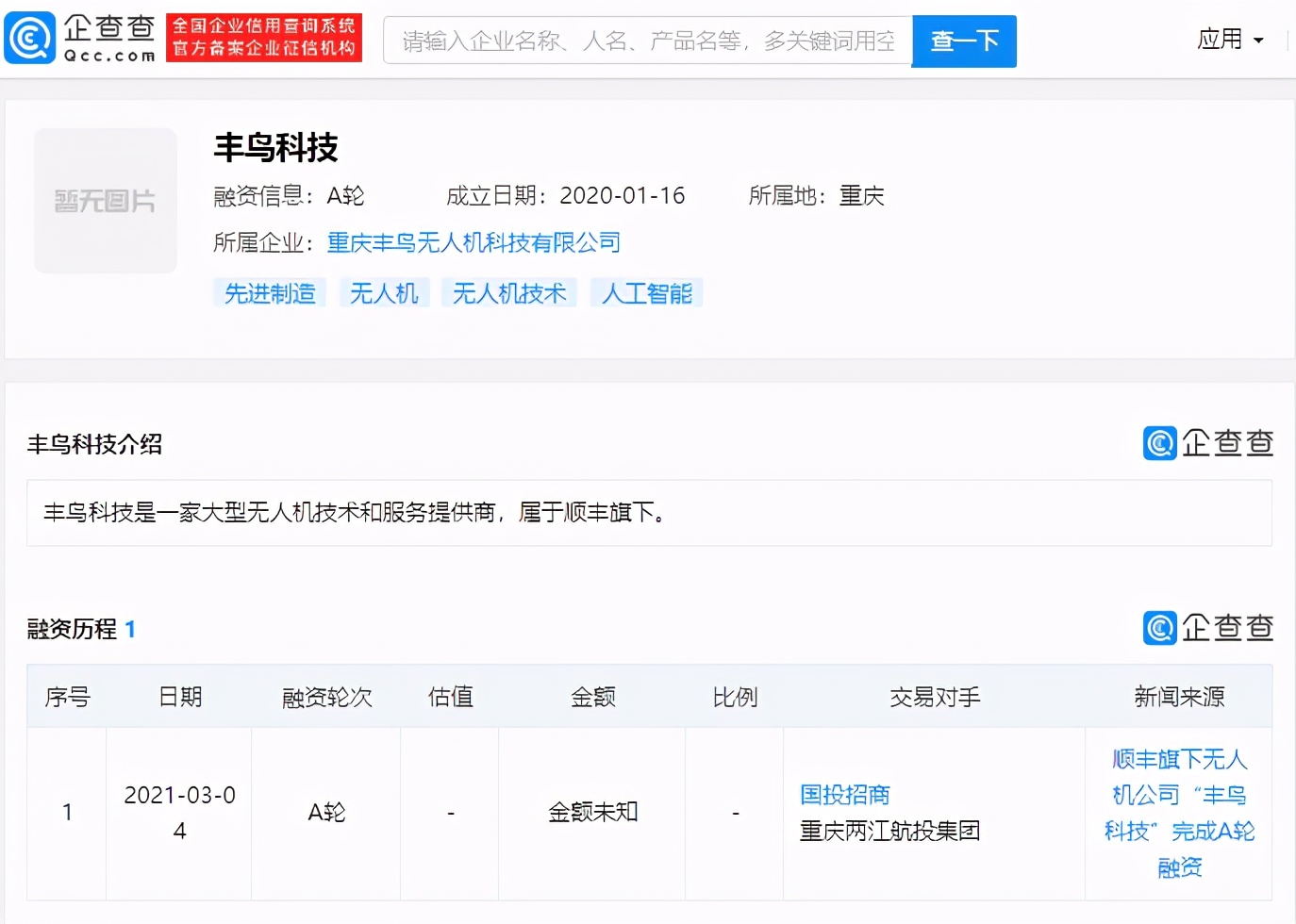The height and width of the screenshot is (924, 1296).
Task: Click 企查查 watermark logo beside 丰鸟科技介绍
Action: [x=1208, y=443]
